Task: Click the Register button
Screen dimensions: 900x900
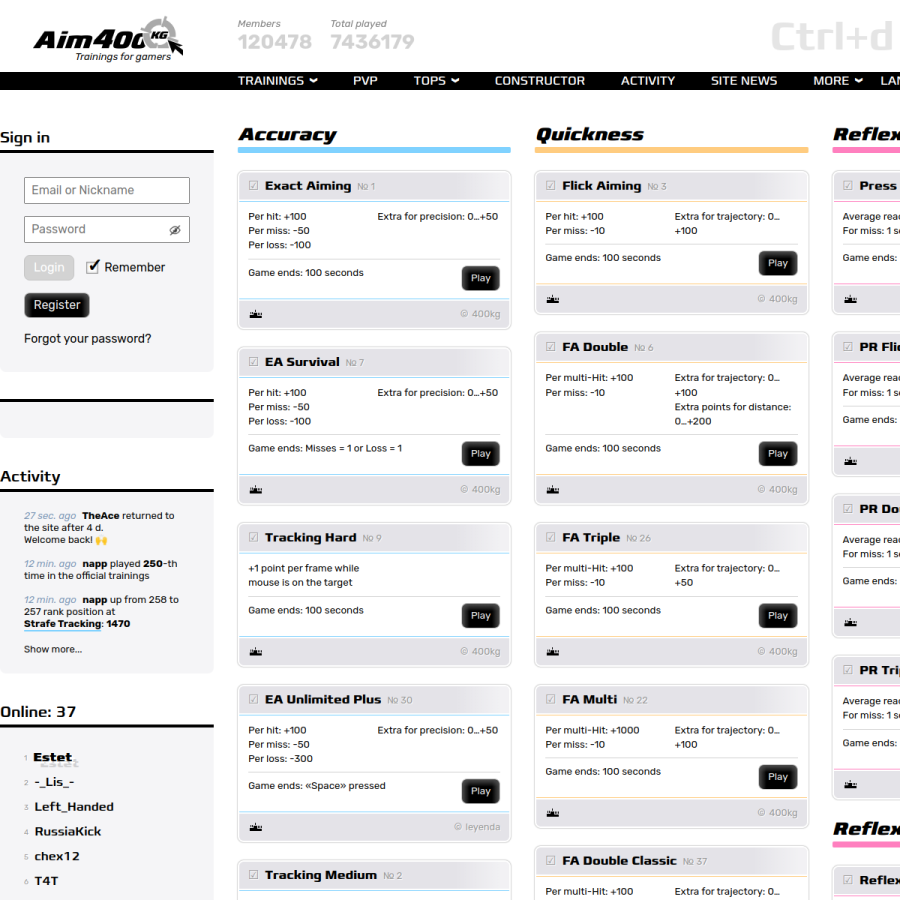Action: pyautogui.click(x=57, y=305)
